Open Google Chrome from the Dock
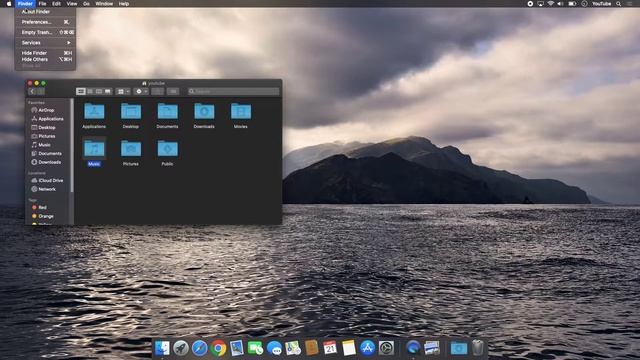Screen dimensions: 640x360 218,348
